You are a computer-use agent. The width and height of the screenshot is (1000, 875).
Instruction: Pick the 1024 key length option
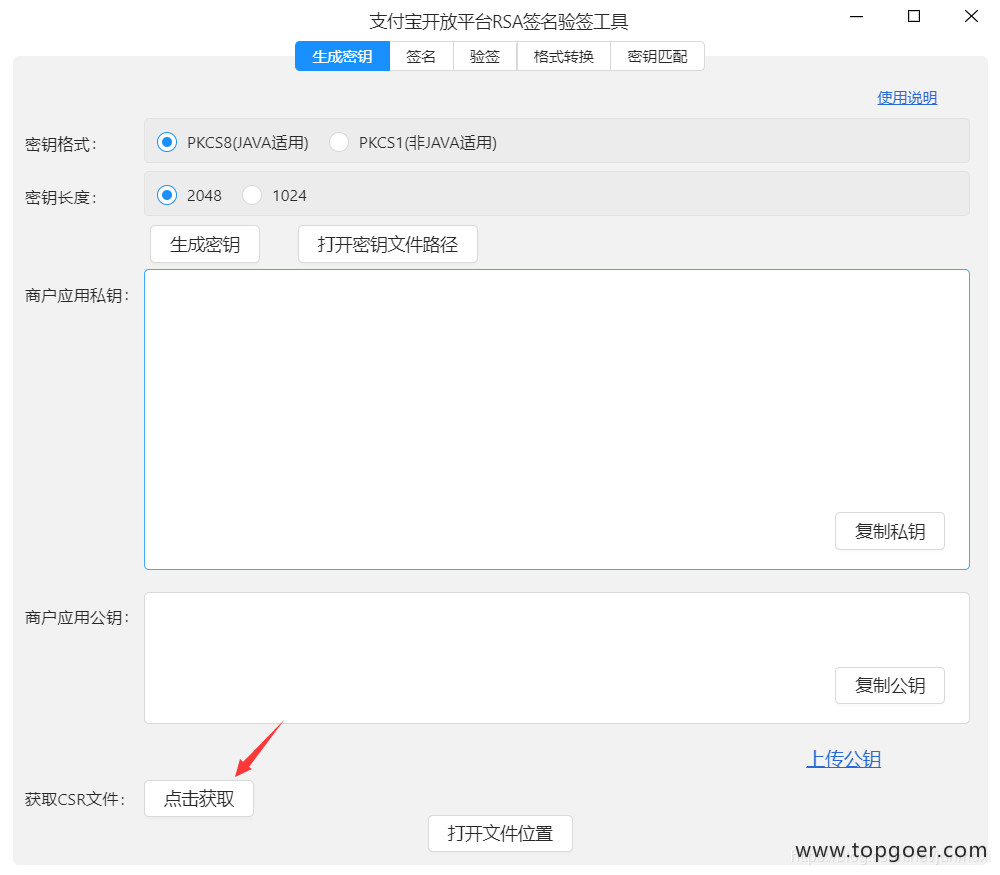tap(252, 195)
